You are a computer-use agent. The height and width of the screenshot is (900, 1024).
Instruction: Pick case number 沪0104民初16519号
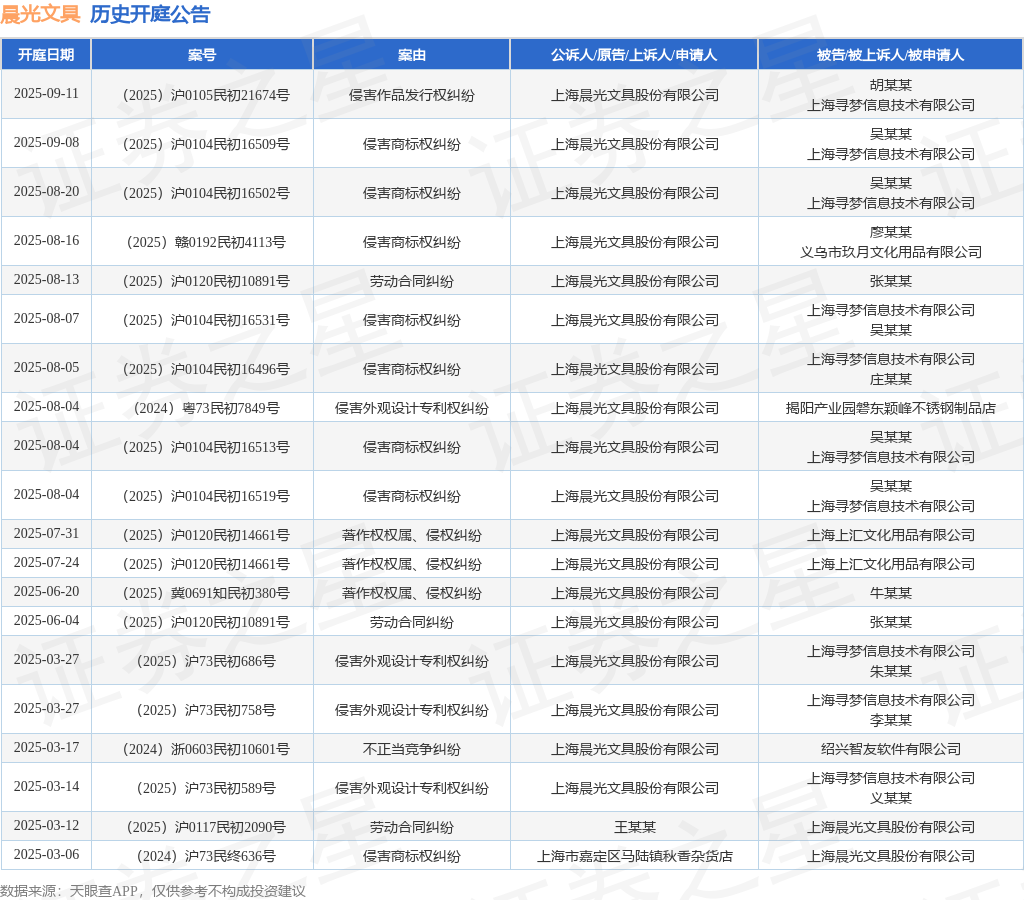206,496
